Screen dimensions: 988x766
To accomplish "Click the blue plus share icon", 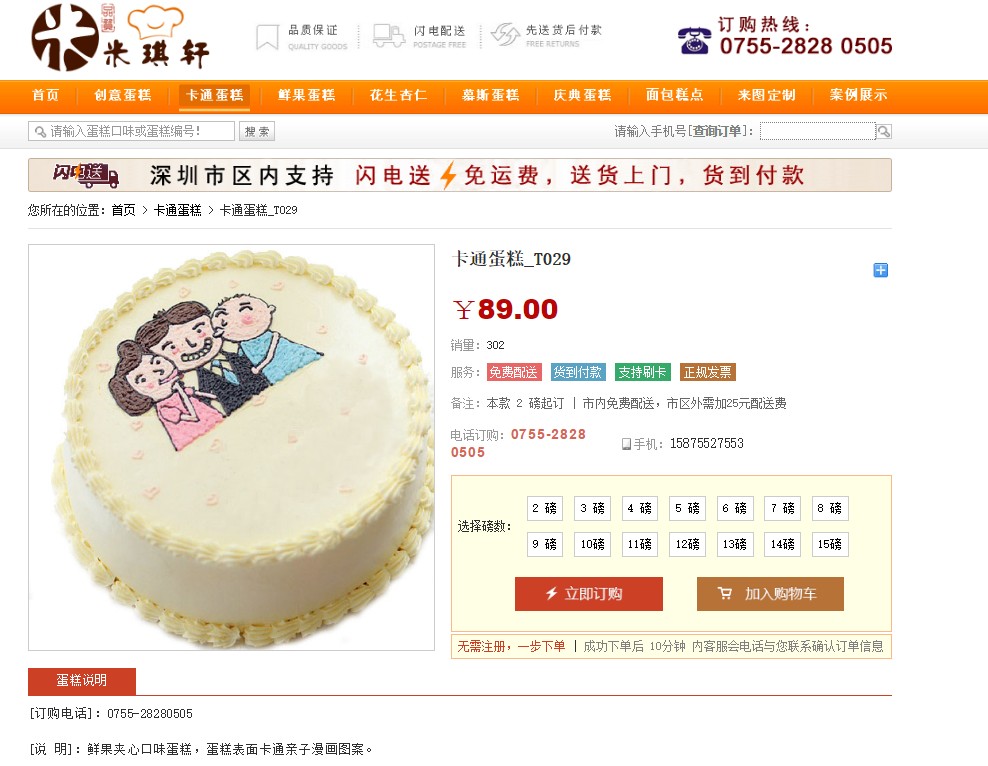I will click(880, 270).
